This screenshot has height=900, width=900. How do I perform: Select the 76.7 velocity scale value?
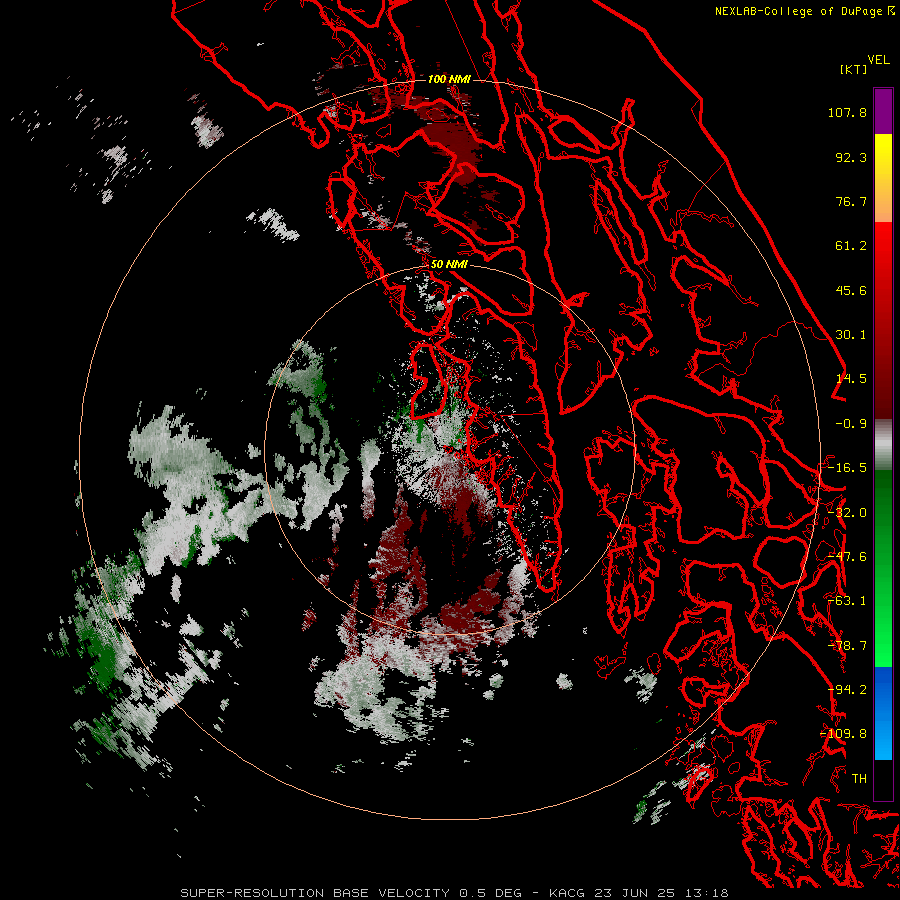tap(851, 201)
